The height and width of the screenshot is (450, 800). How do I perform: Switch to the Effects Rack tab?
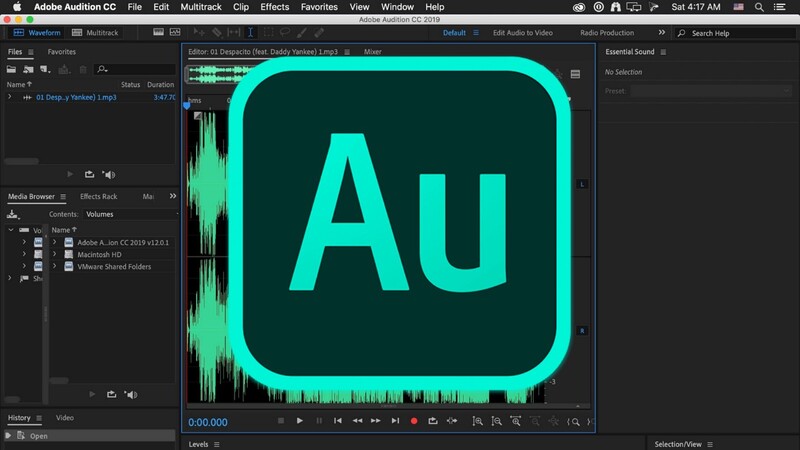click(99, 197)
